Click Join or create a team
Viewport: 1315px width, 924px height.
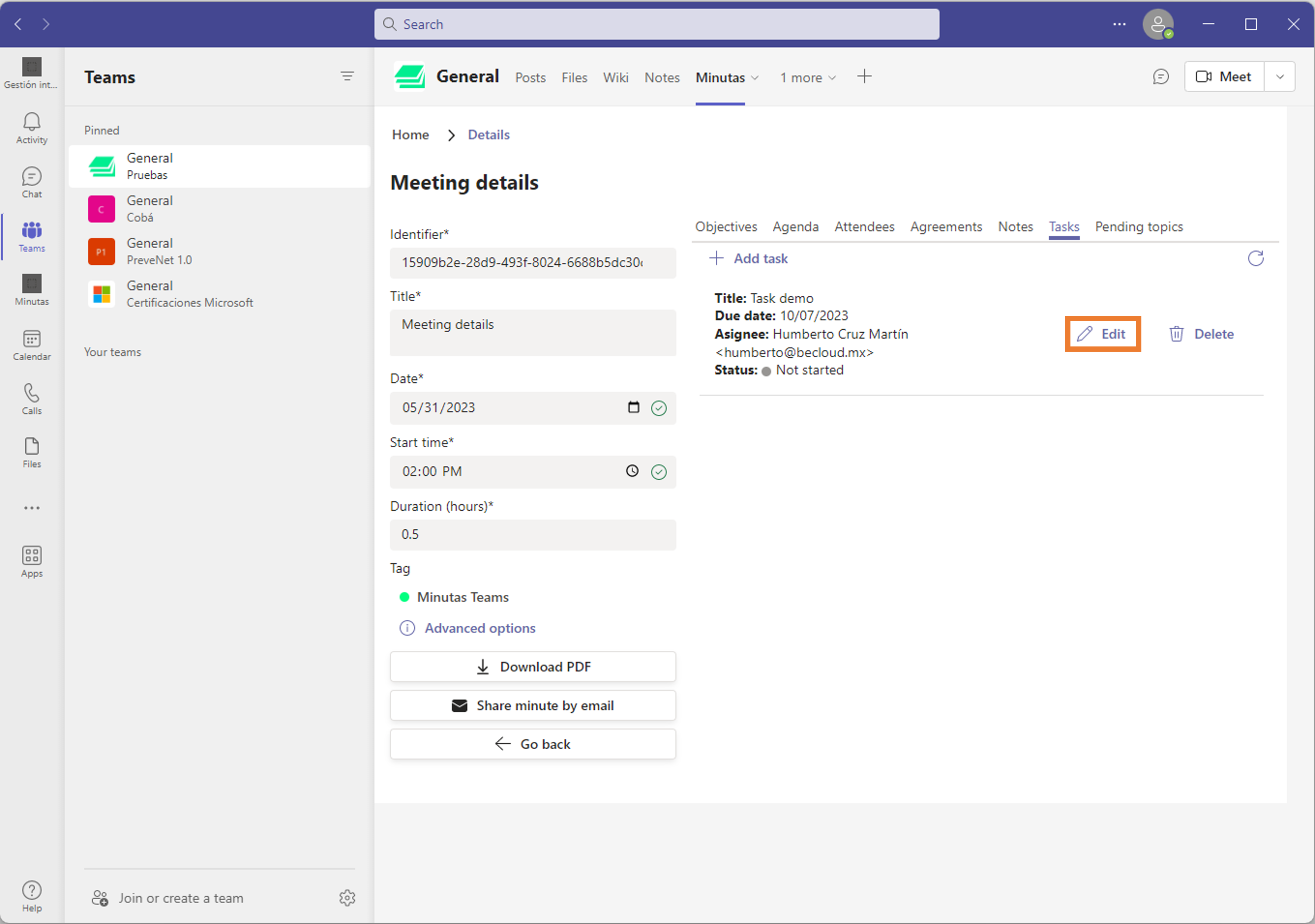click(168, 897)
